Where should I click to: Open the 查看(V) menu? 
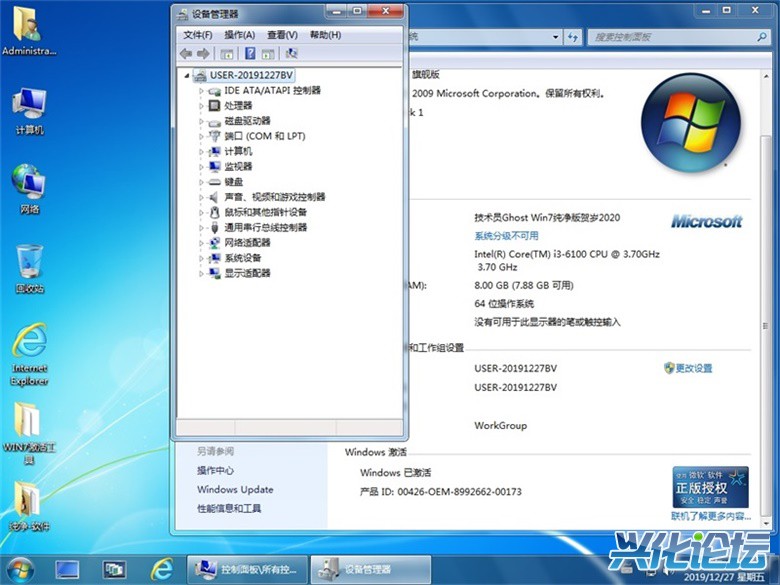[x=282, y=35]
